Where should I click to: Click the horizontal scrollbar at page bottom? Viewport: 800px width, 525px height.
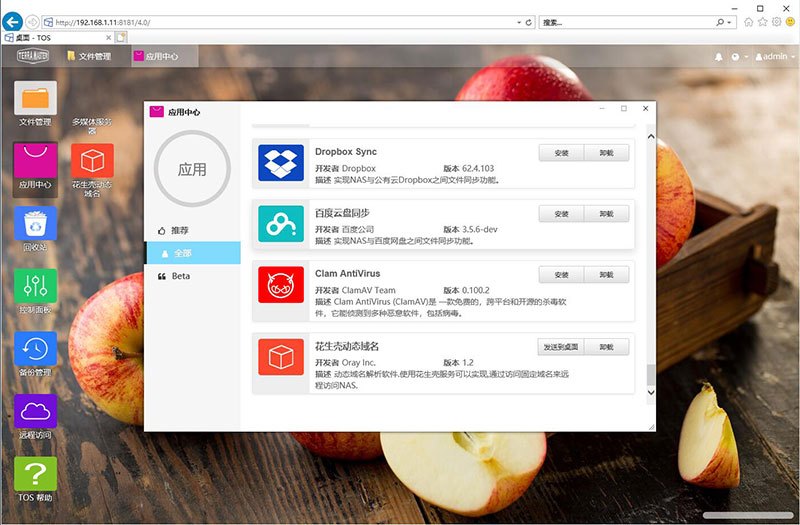pos(748,515)
